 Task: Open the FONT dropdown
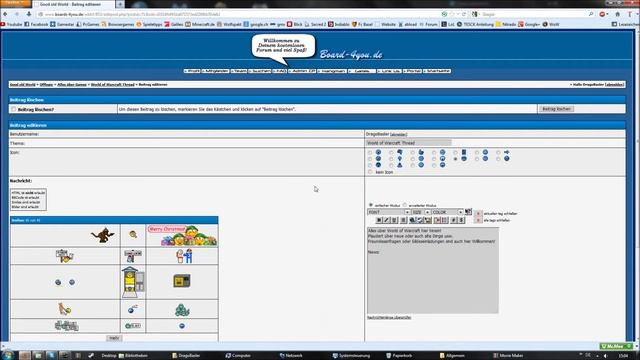tap(389, 212)
